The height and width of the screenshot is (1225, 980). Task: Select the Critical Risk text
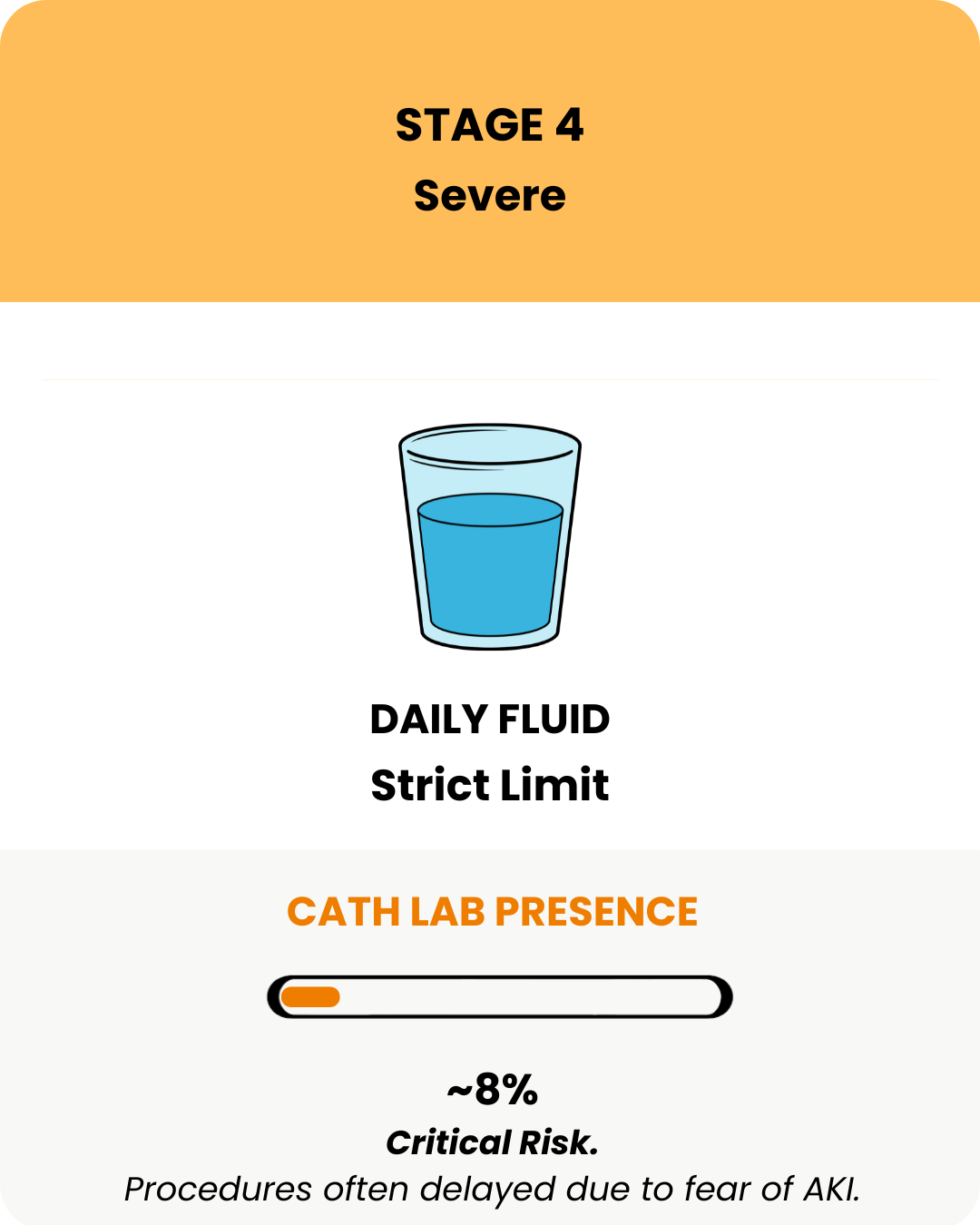(492, 1142)
